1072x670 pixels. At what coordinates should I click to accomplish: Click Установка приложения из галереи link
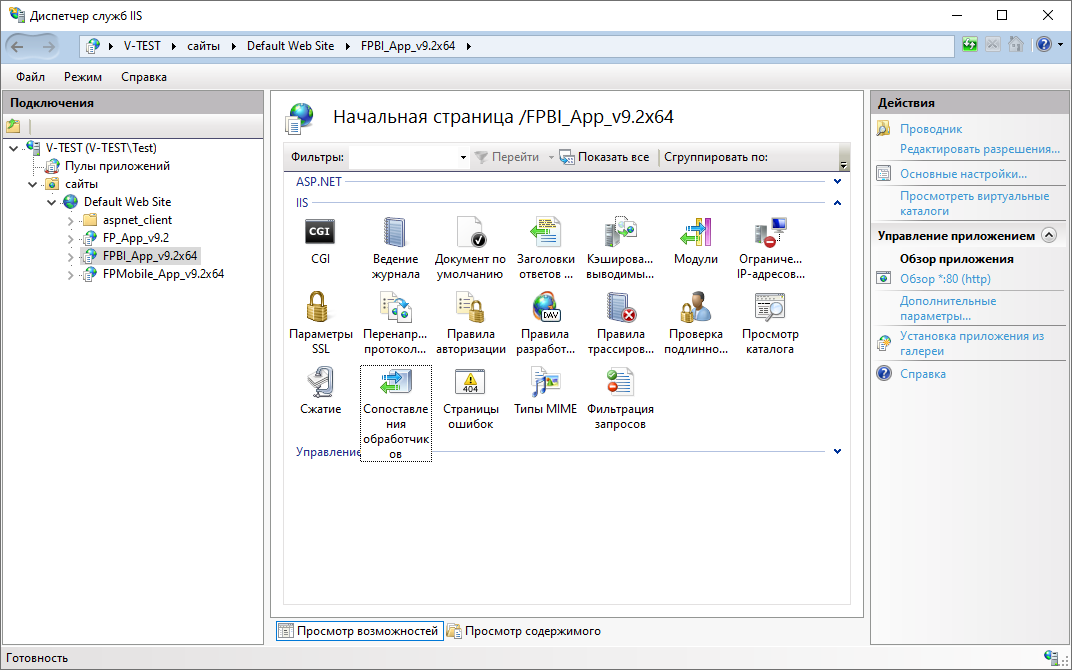(972, 344)
